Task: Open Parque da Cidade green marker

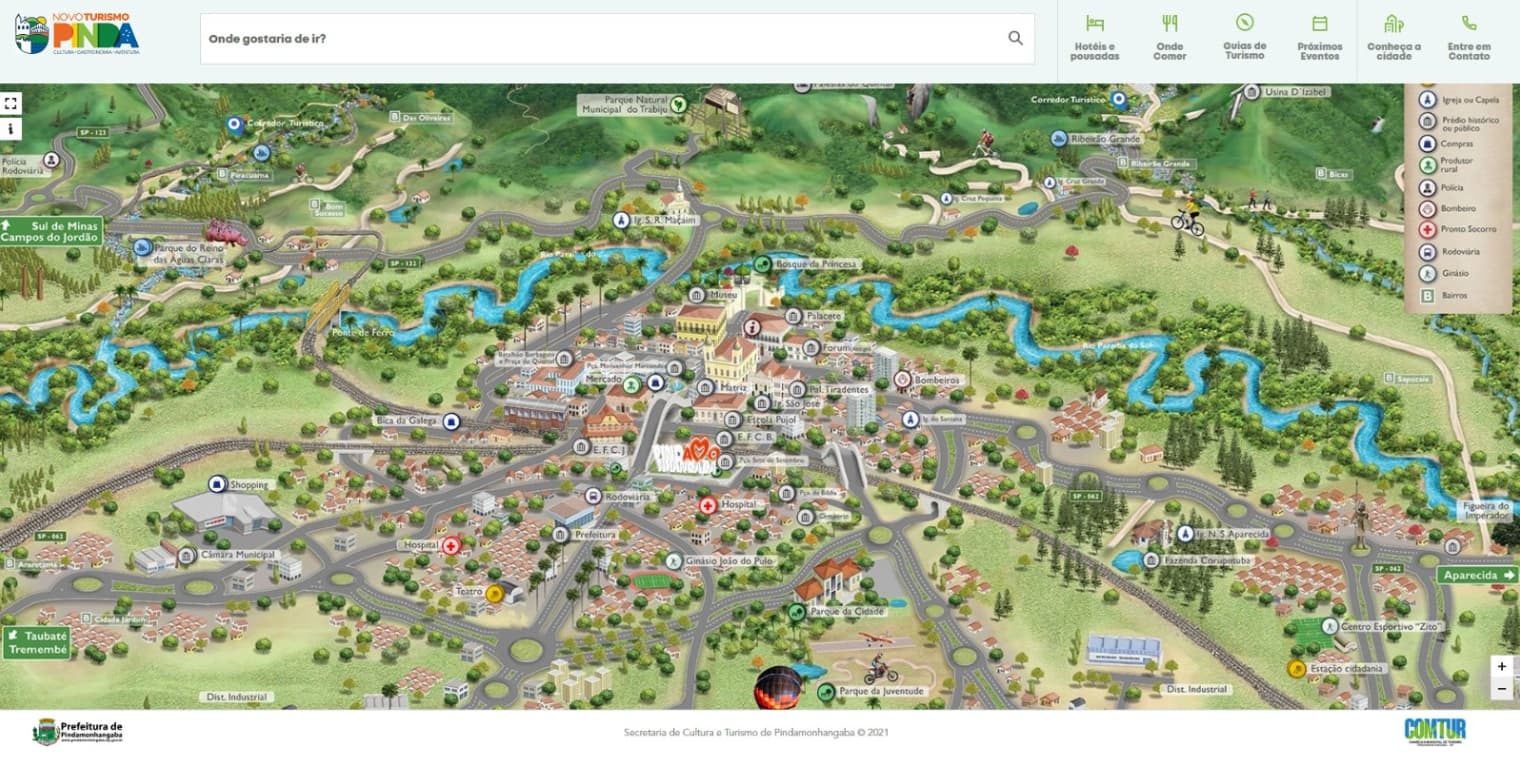Action: coord(797,611)
